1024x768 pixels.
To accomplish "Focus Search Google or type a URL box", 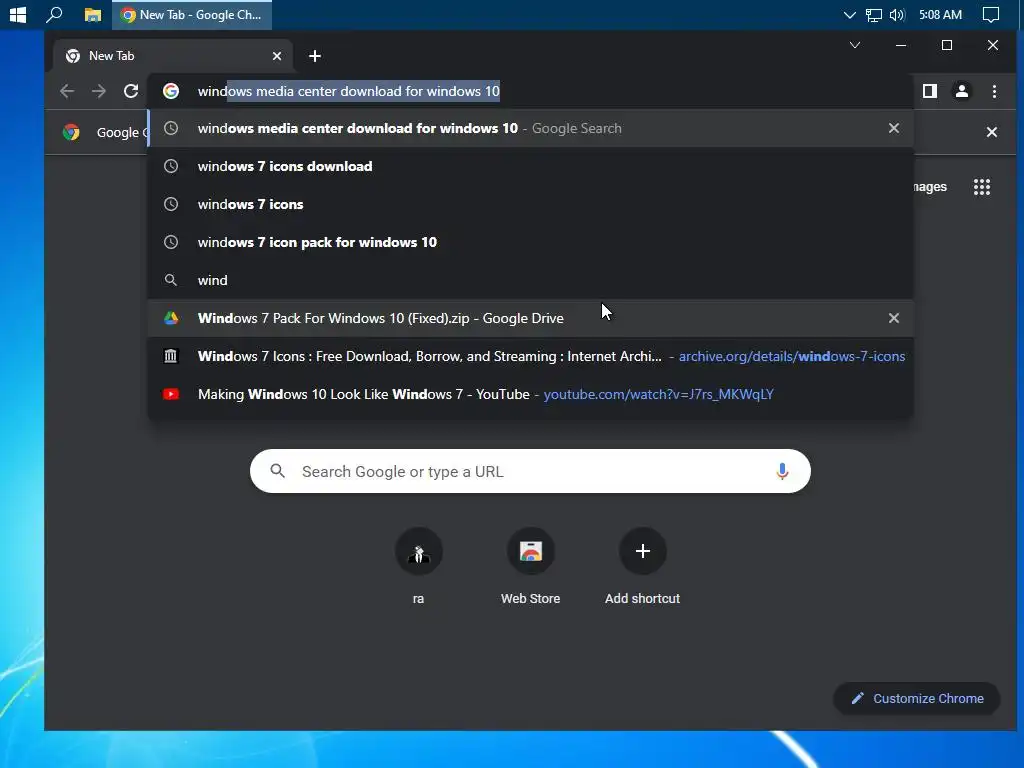I will click(x=530, y=471).
